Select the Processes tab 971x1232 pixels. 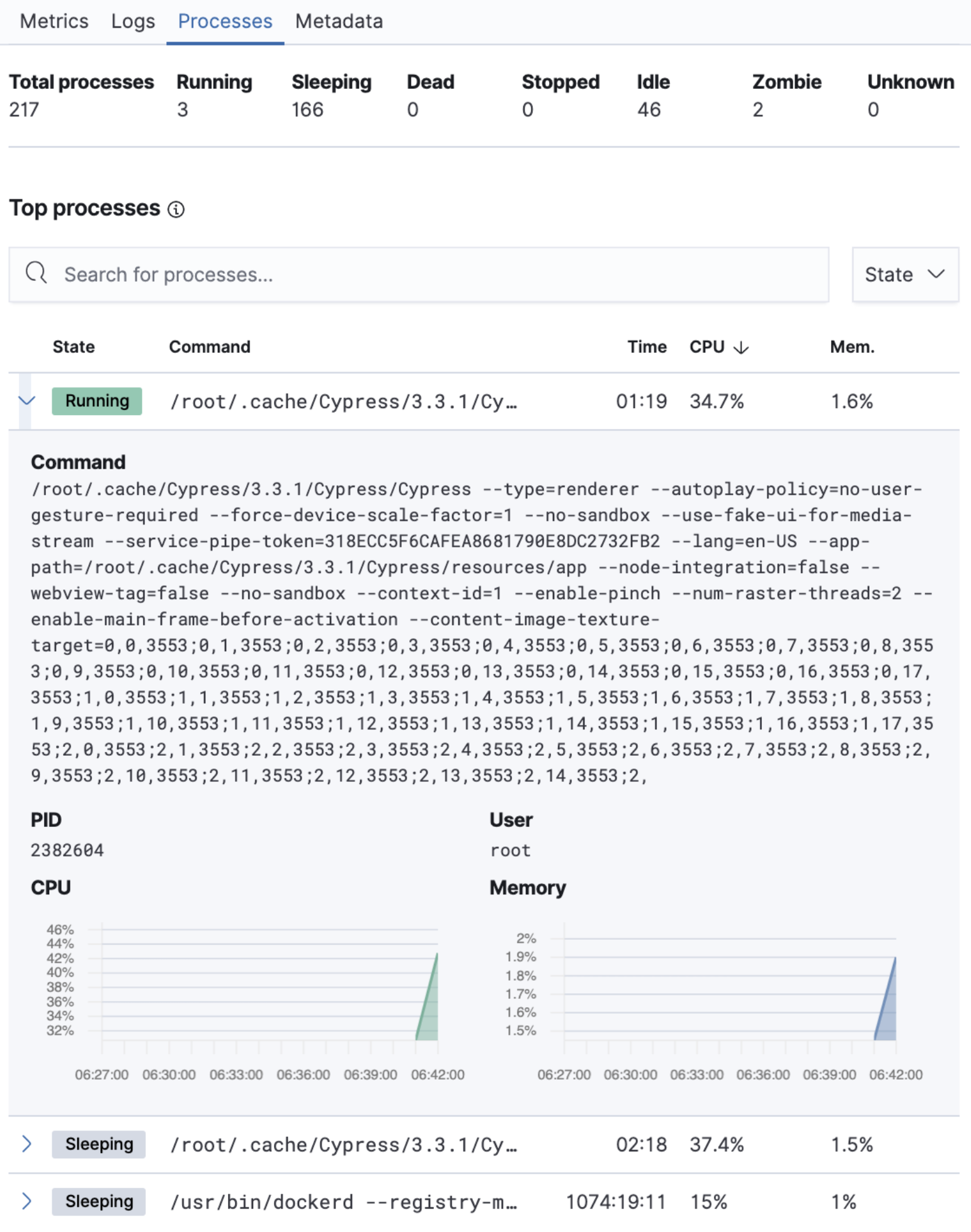[224, 21]
